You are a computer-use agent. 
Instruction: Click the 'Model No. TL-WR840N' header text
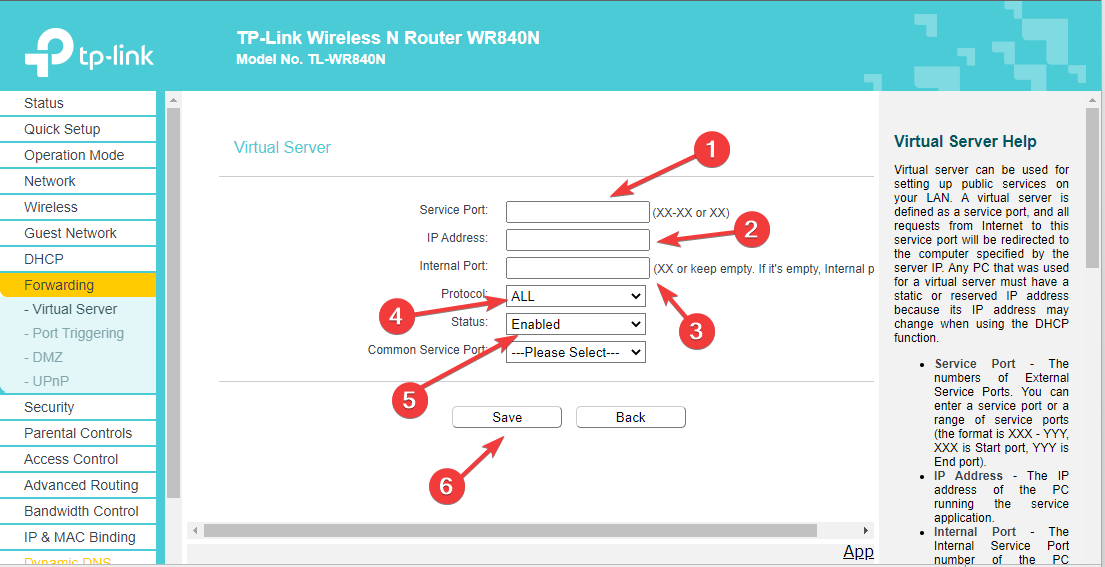[x=311, y=60]
